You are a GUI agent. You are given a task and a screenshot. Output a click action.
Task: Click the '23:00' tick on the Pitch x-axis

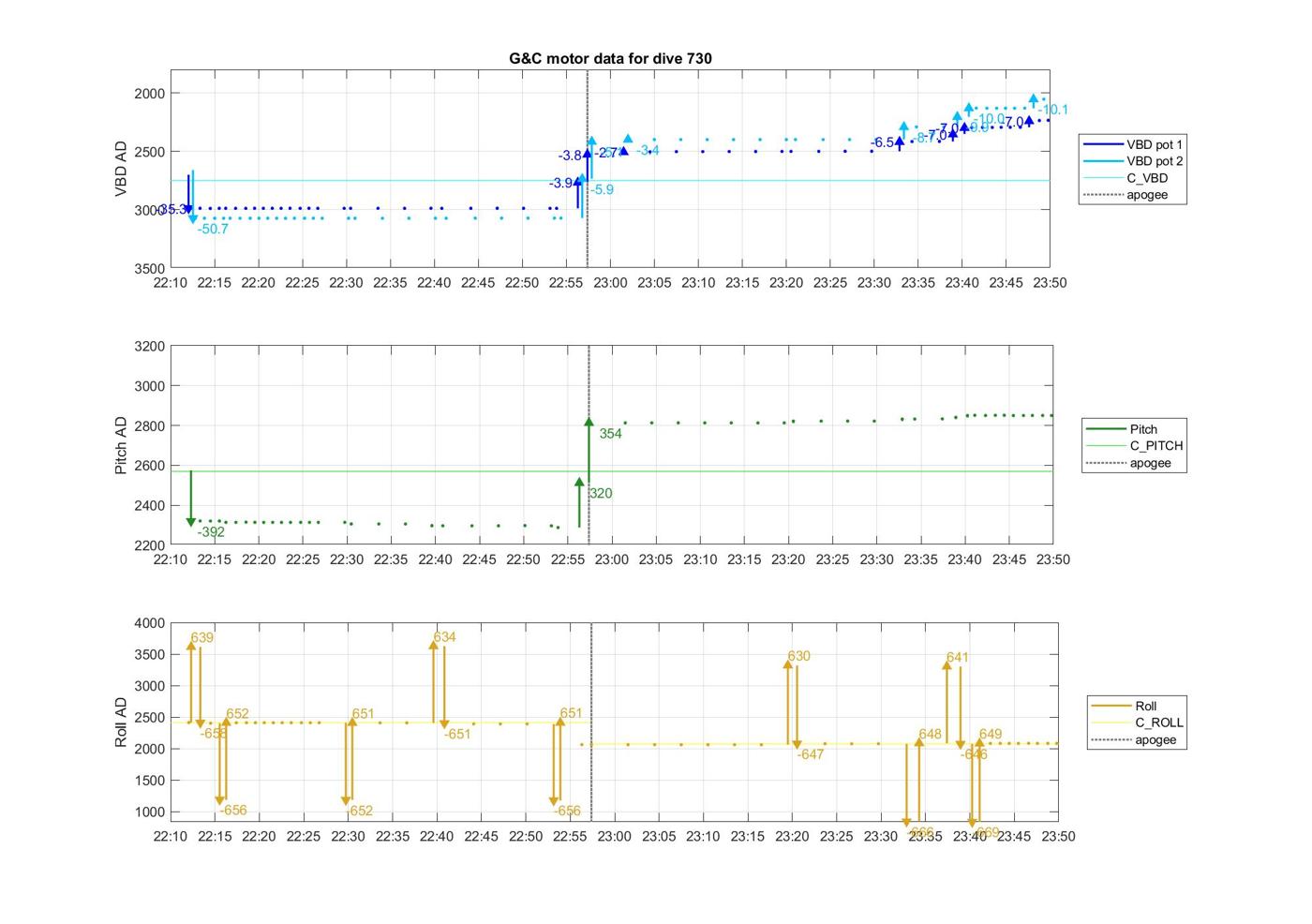[611, 559]
